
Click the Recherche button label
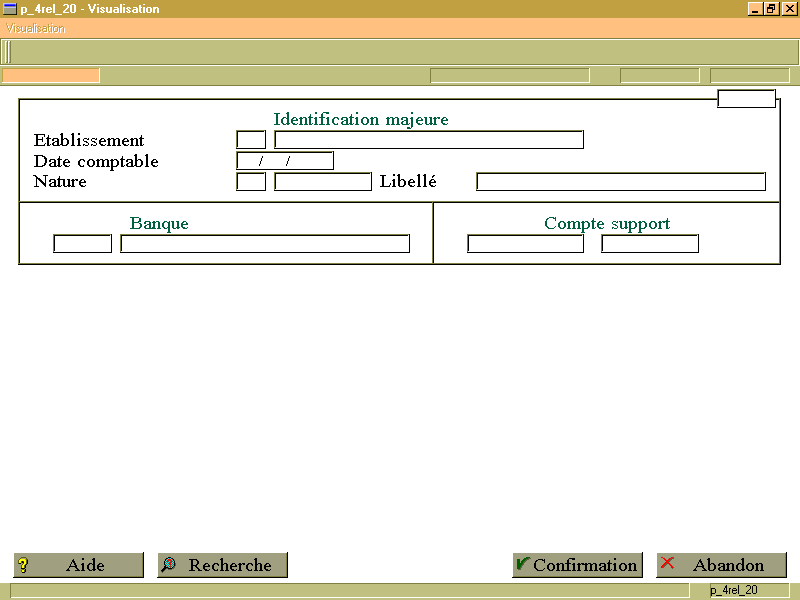coord(230,565)
